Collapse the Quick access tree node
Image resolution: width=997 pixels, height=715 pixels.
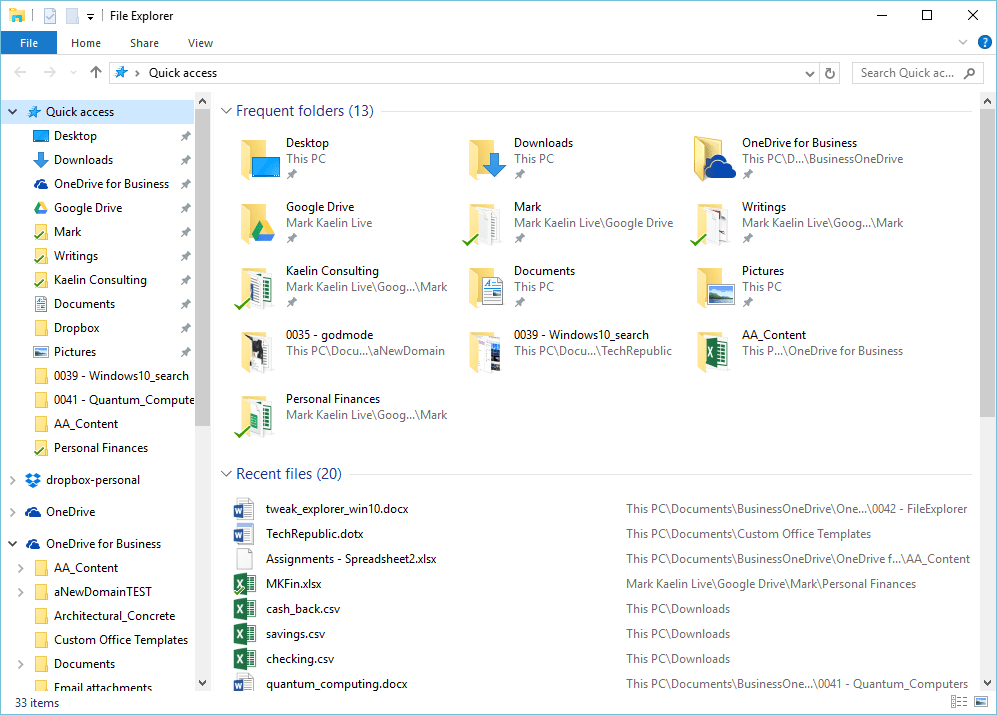13,112
